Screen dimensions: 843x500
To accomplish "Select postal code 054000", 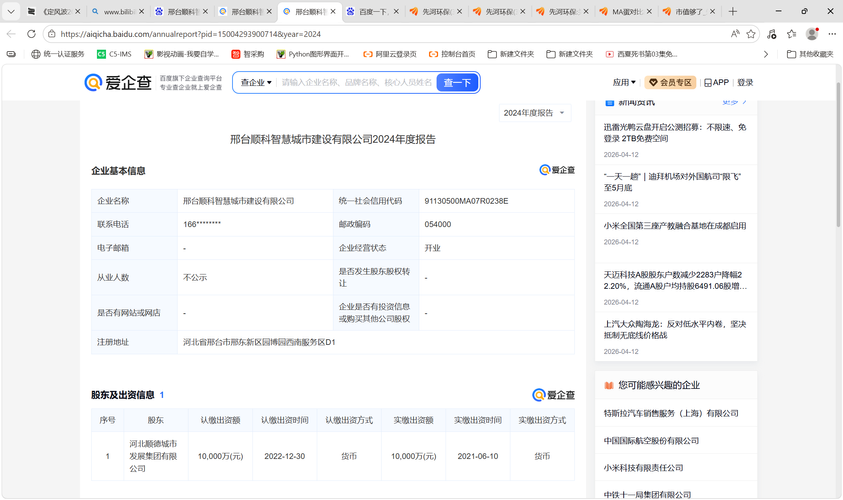I will click(438, 224).
